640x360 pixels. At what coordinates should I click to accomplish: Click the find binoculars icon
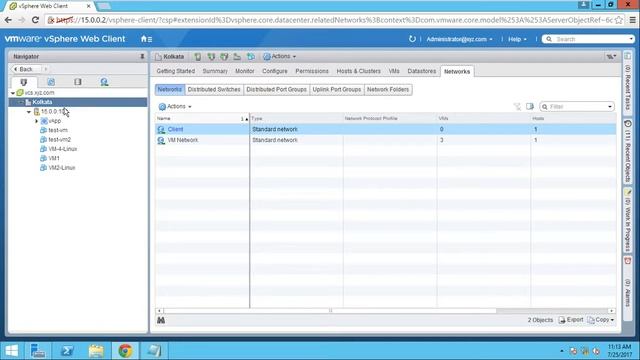[161, 320]
